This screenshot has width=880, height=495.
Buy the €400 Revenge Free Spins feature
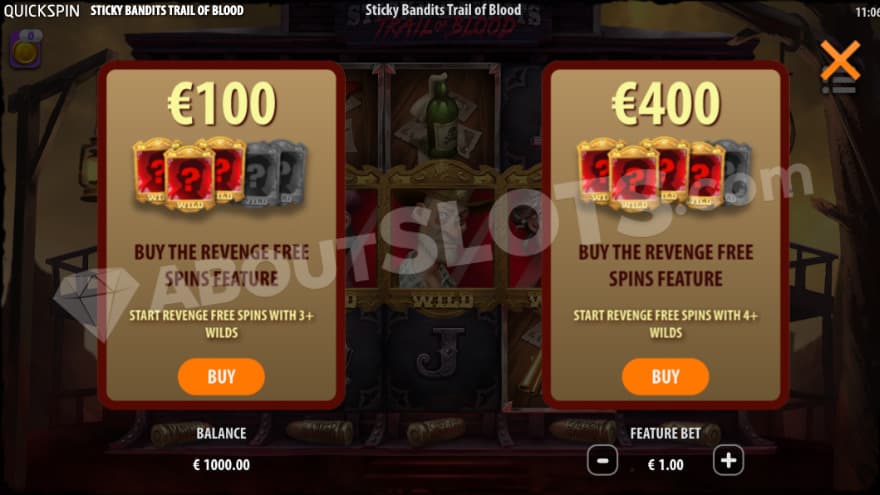click(x=665, y=377)
